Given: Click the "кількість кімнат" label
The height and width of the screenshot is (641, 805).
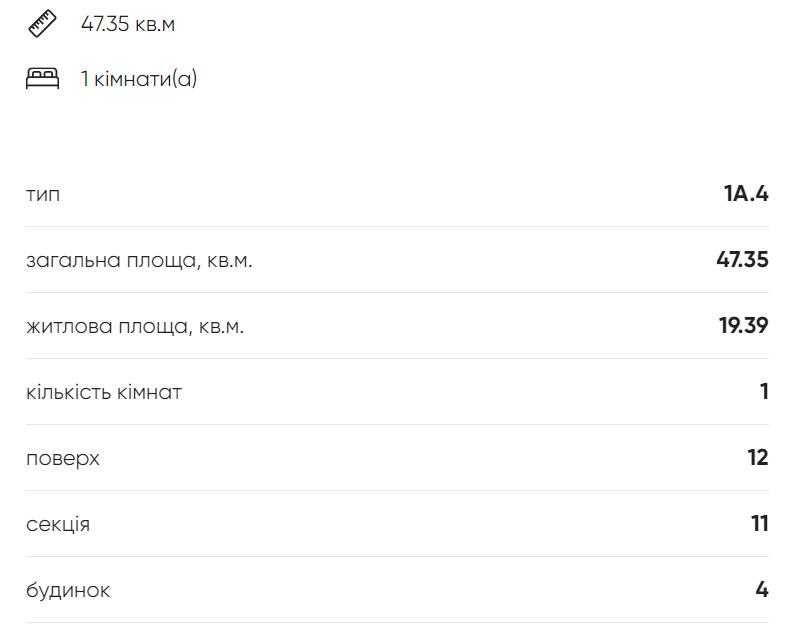Looking at the screenshot, I should point(104,392).
